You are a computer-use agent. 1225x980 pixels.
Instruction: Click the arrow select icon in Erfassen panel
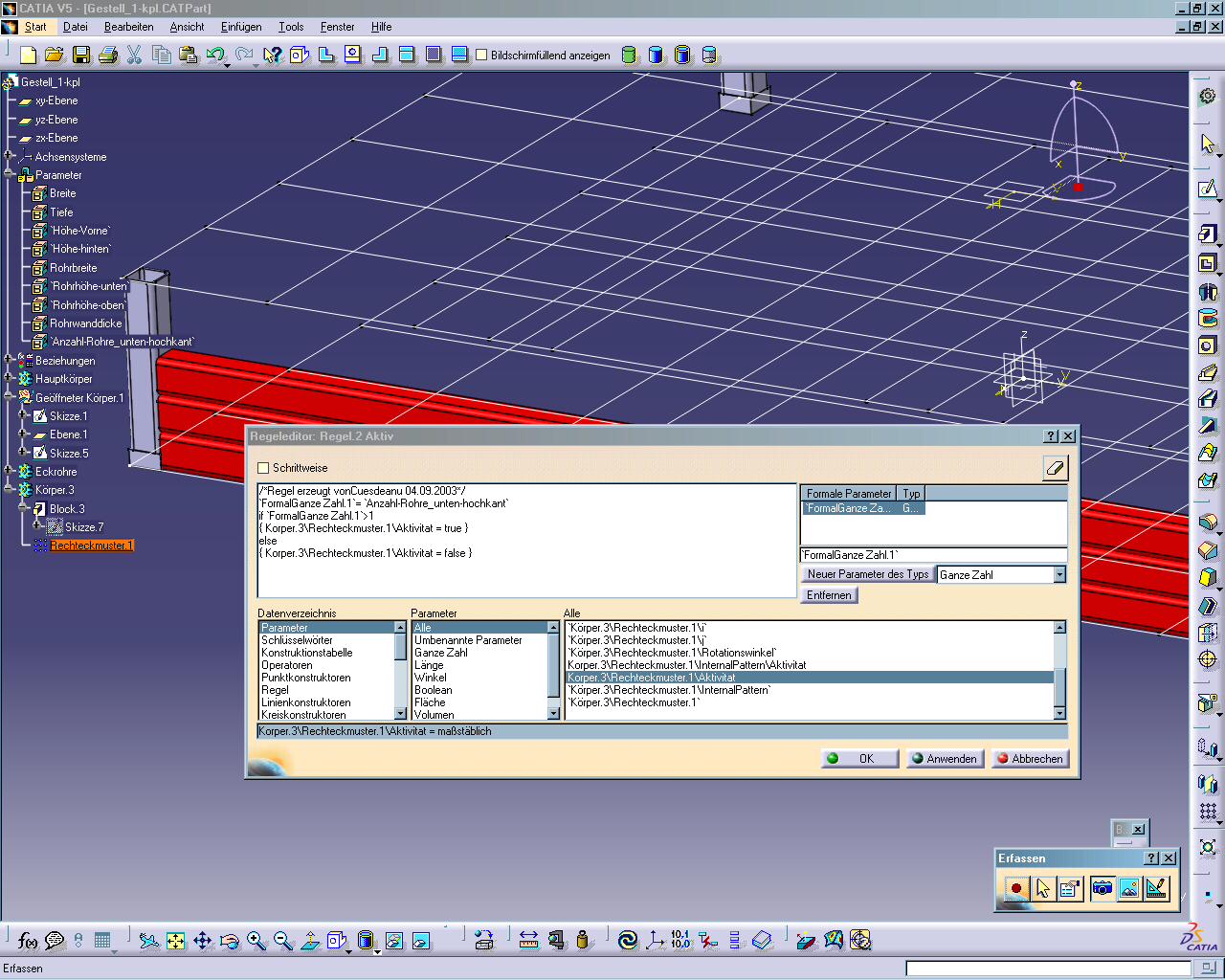point(1043,888)
